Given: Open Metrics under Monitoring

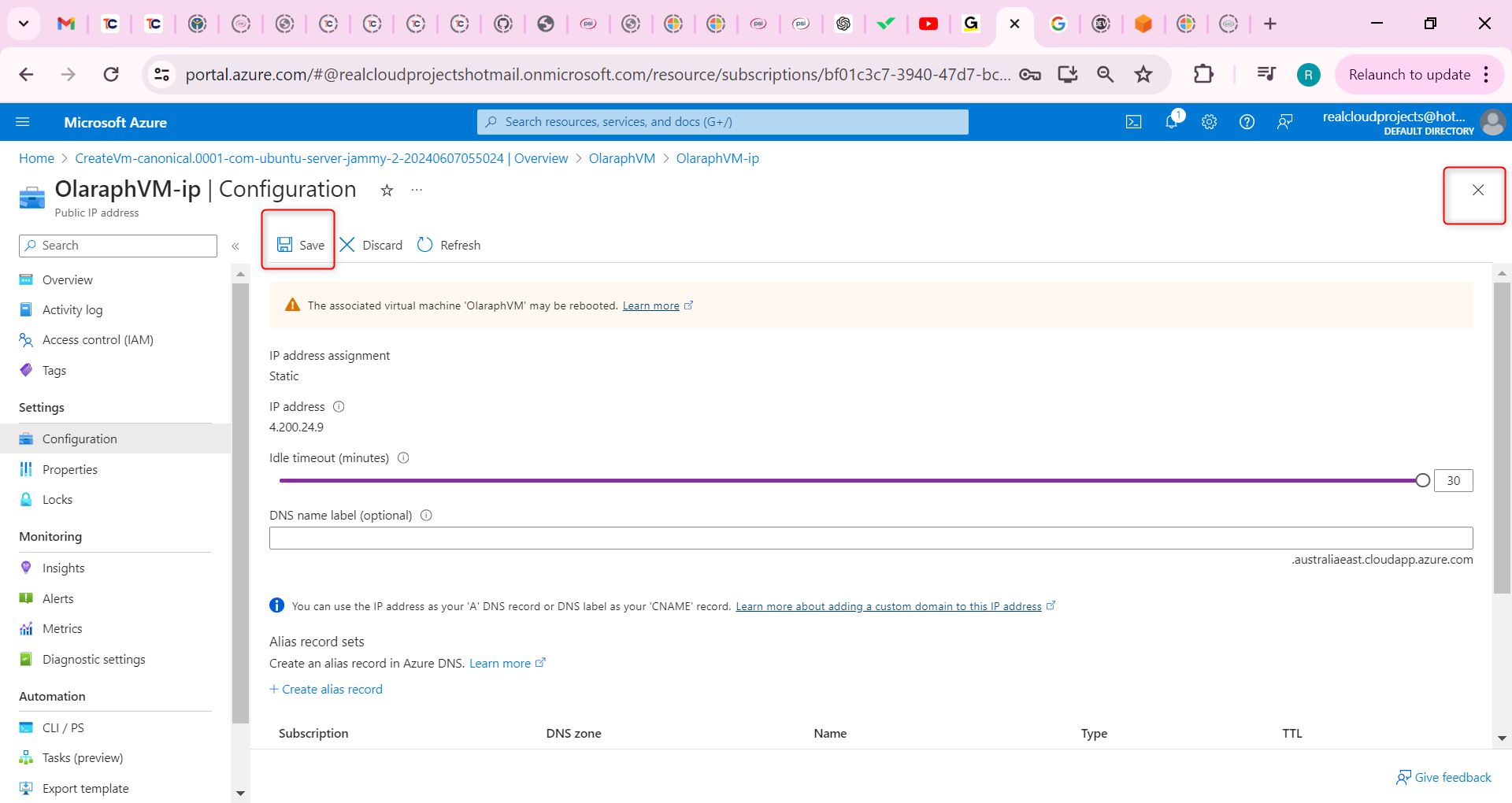Looking at the screenshot, I should 62,629.
